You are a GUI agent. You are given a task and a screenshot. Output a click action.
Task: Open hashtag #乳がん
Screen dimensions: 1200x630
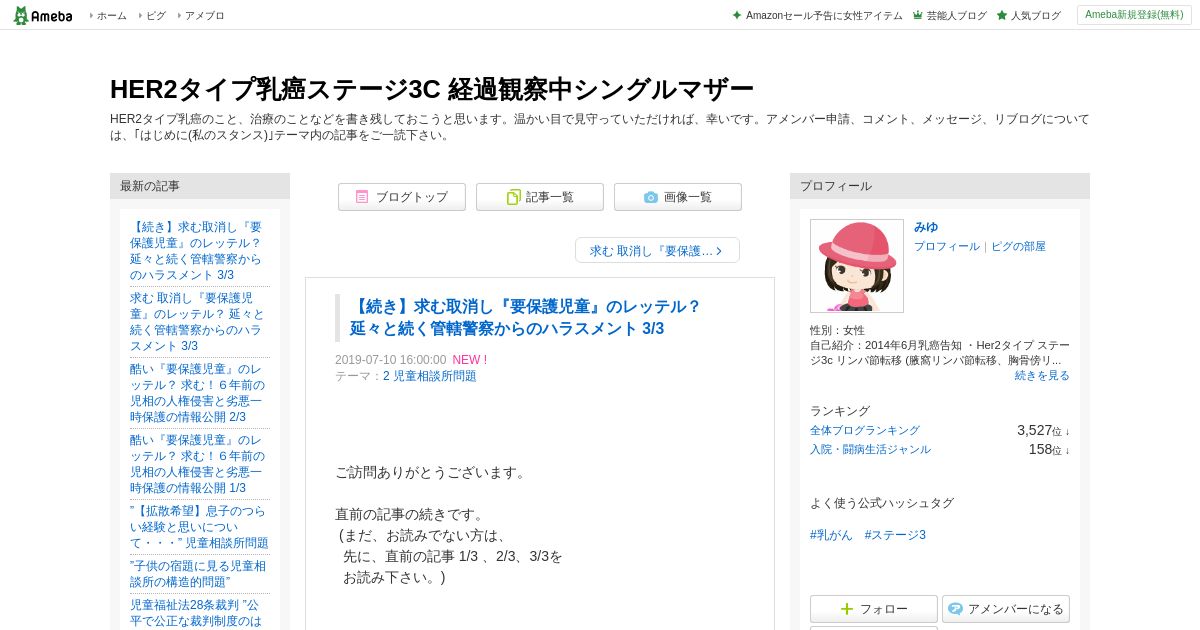coord(831,535)
